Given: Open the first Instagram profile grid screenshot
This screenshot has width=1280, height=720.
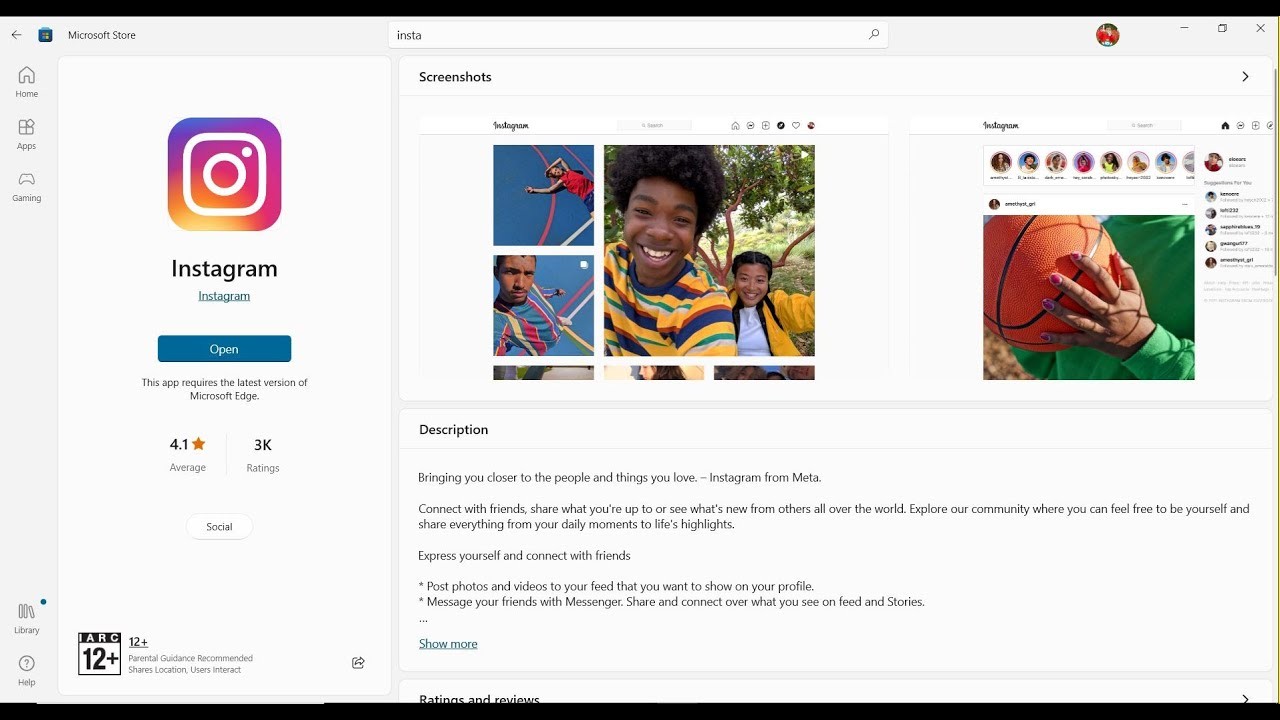Looking at the screenshot, I should (654, 248).
